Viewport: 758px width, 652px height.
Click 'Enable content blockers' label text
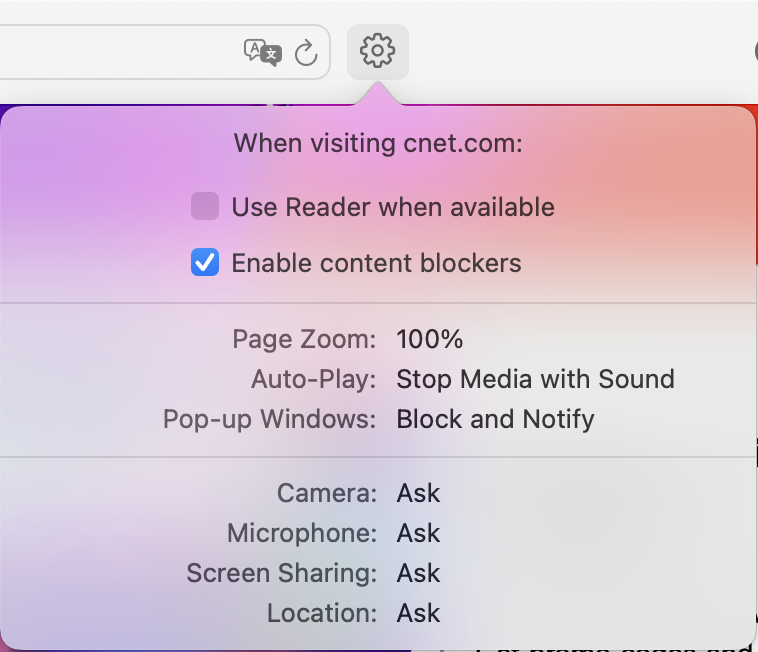(x=377, y=263)
